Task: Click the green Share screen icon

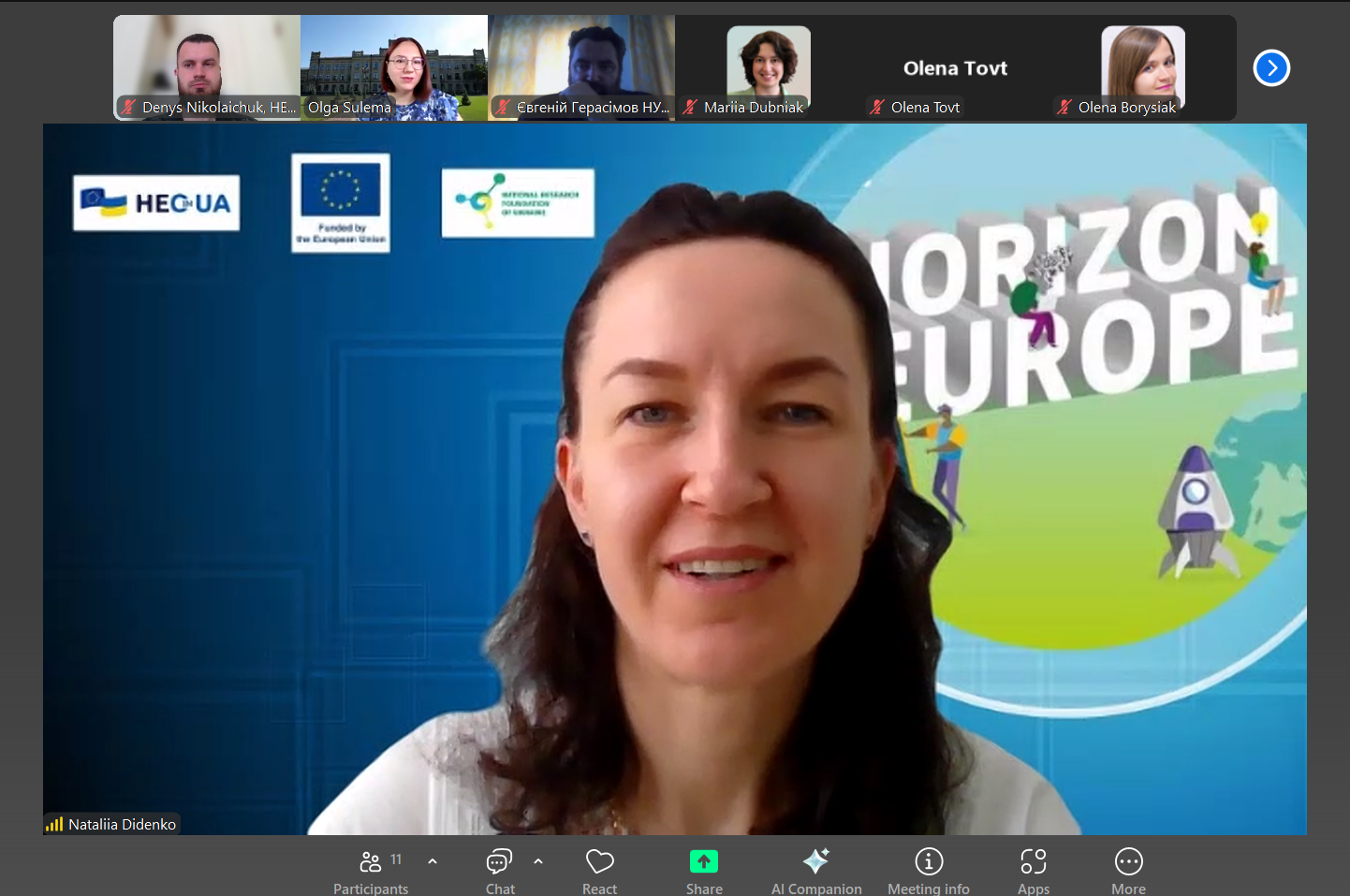Action: point(704,861)
